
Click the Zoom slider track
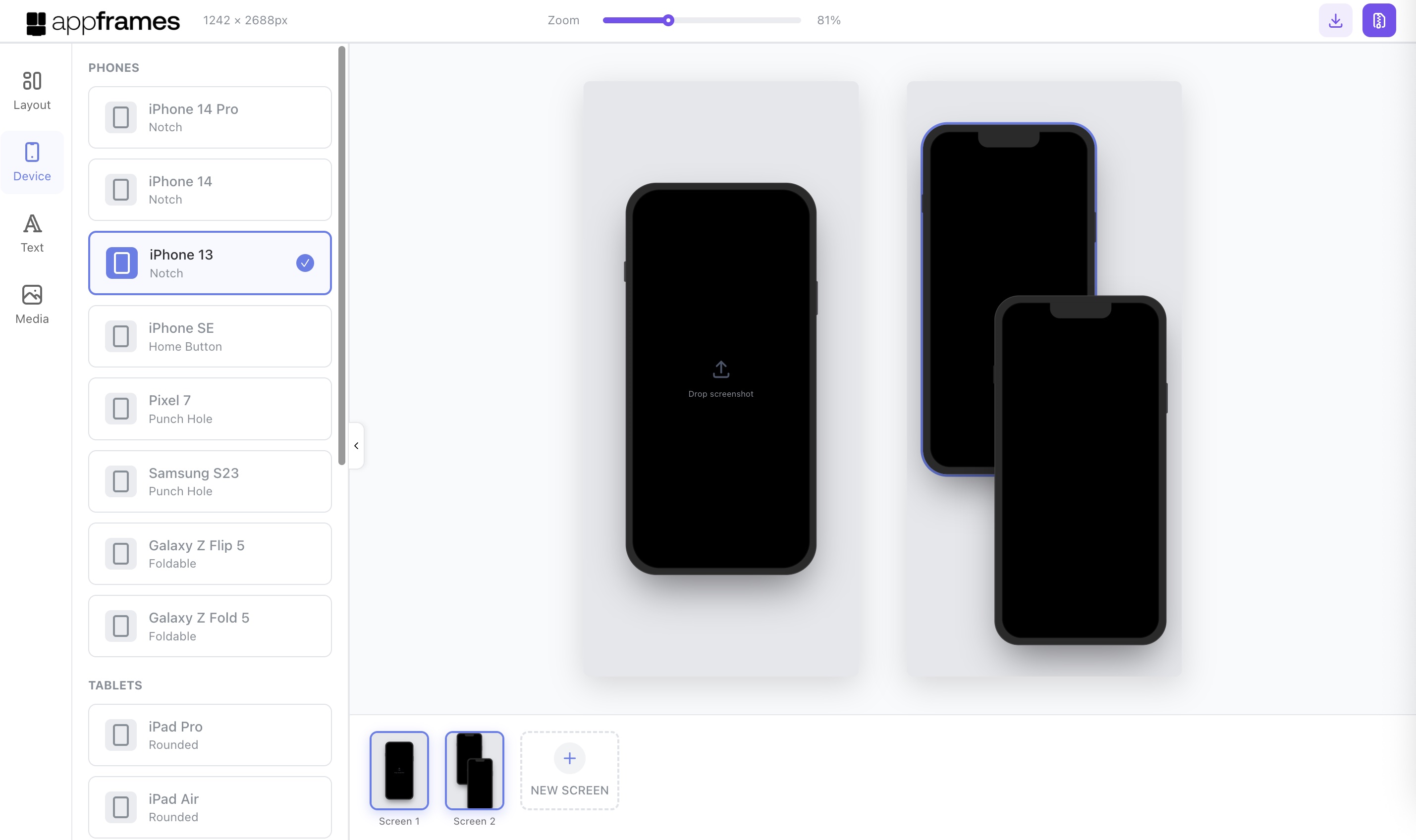click(736, 20)
